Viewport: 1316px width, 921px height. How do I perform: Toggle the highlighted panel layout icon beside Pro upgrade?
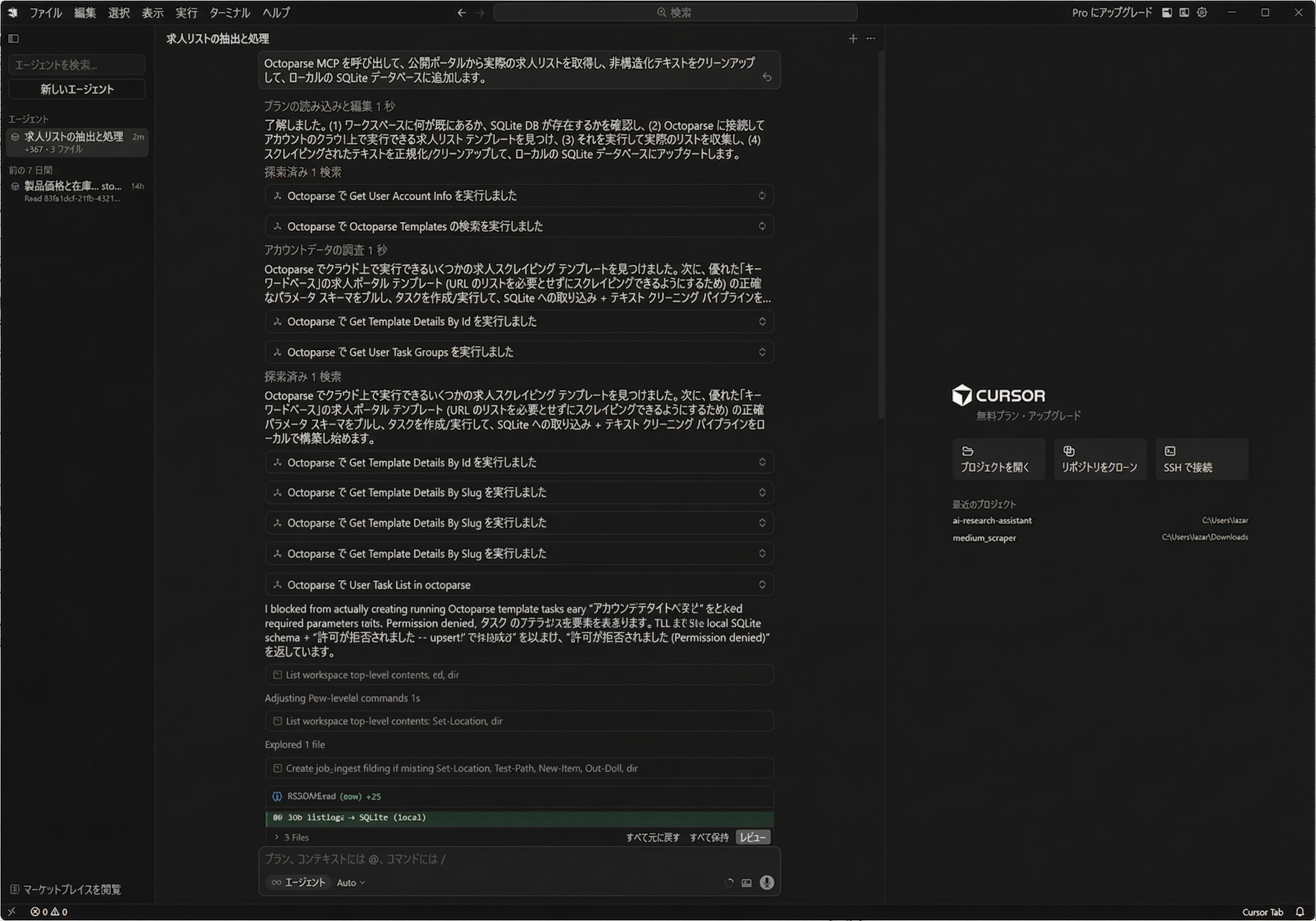tap(1166, 13)
